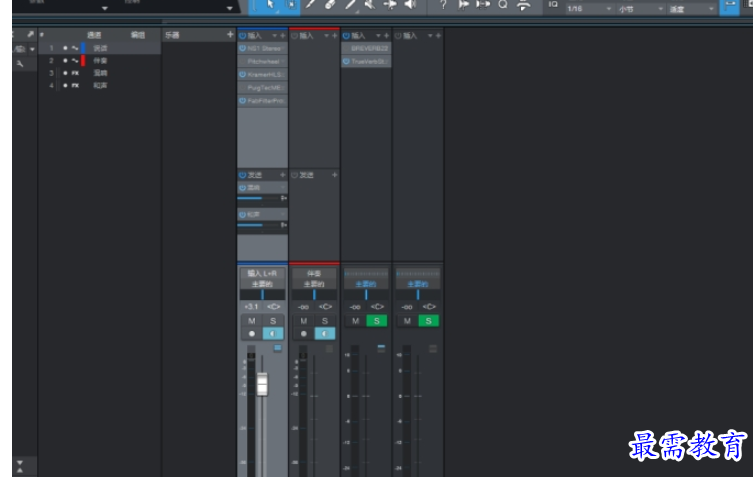Open 插入 dropdown arrow on vocal channel
The image size is (753, 477).
(275, 36)
